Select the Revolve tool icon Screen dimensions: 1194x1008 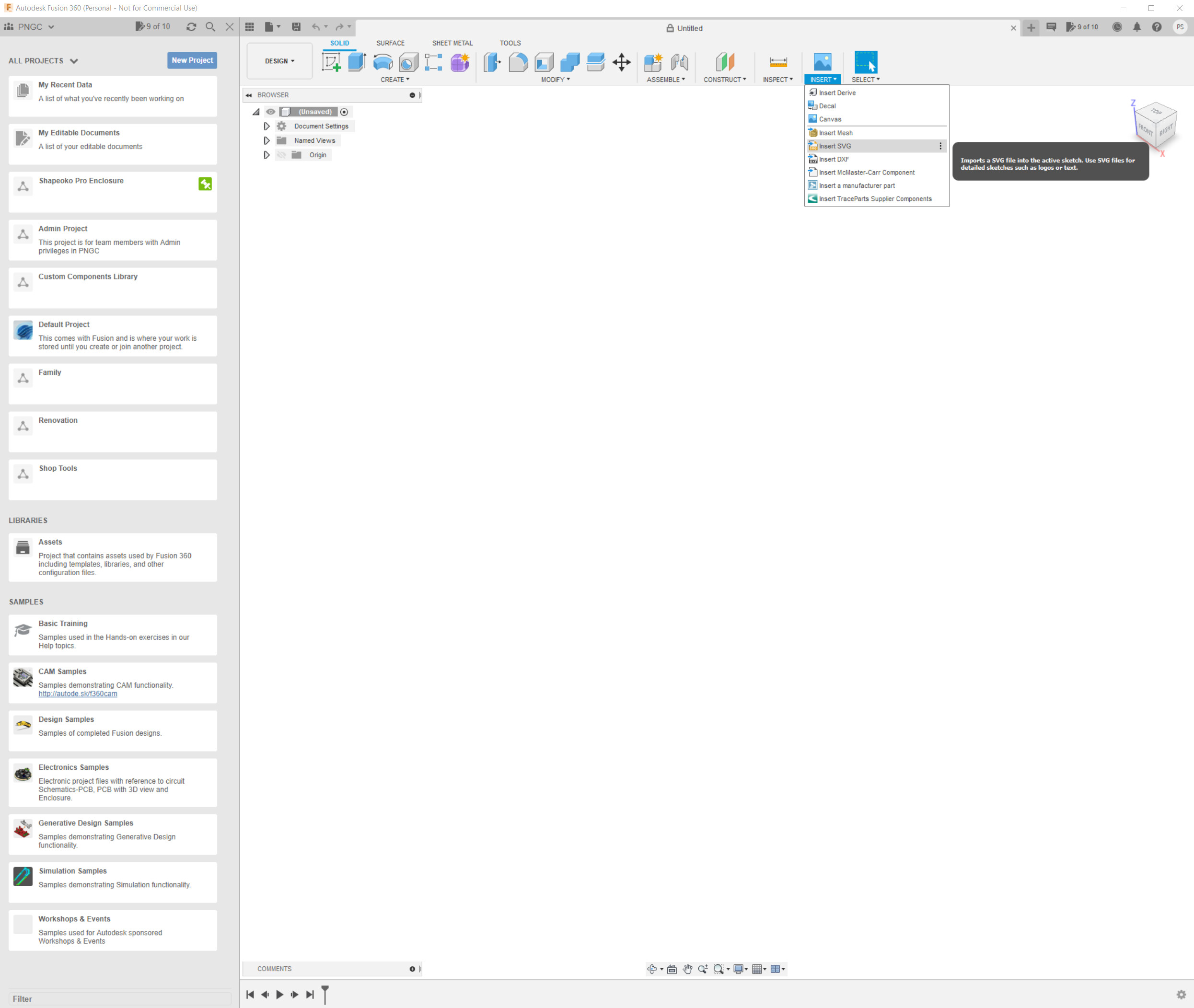(383, 62)
